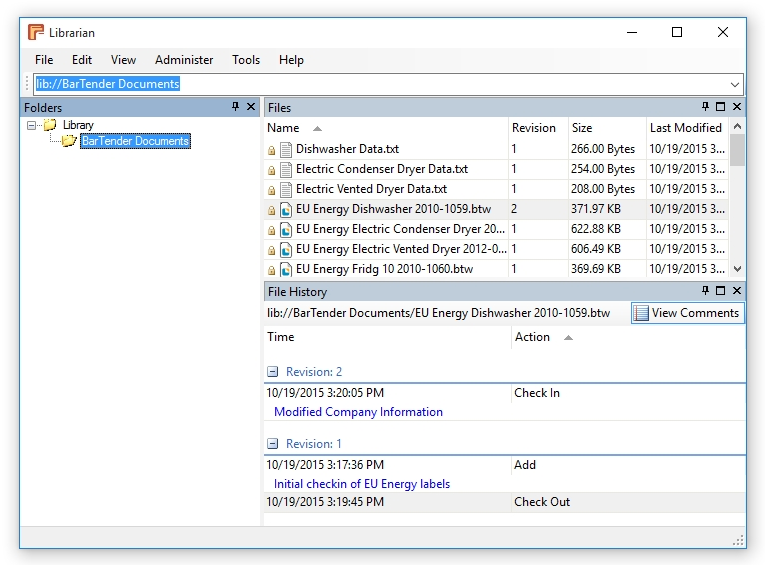The width and height of the screenshot is (765, 565).
Task: Click the Librarian app logo icon
Action: pos(36,32)
